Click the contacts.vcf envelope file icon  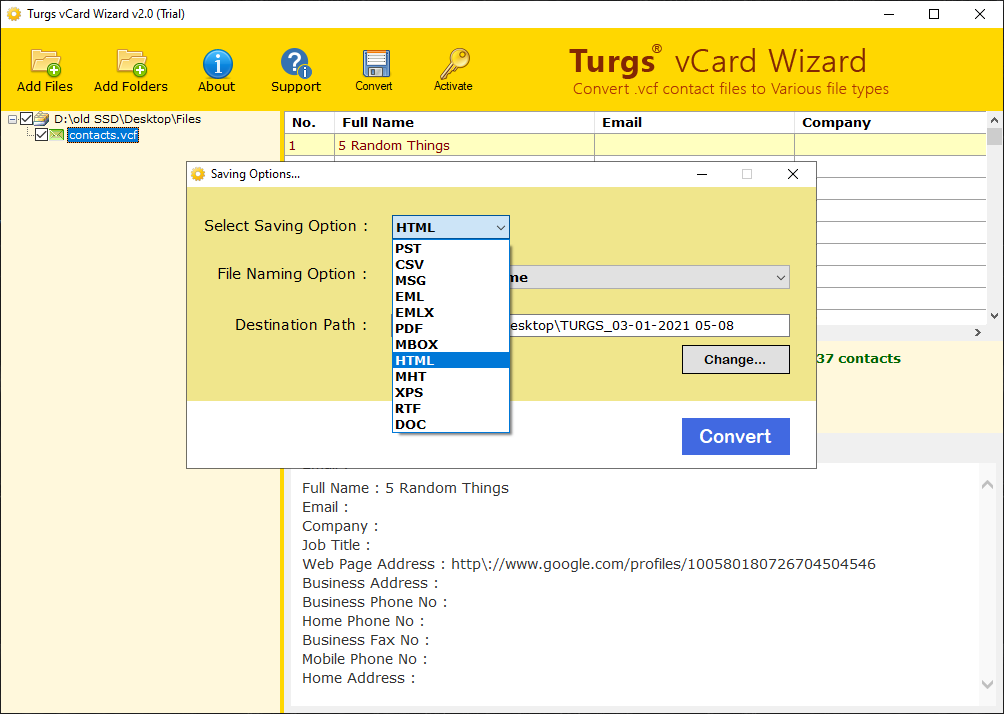[x=57, y=134]
